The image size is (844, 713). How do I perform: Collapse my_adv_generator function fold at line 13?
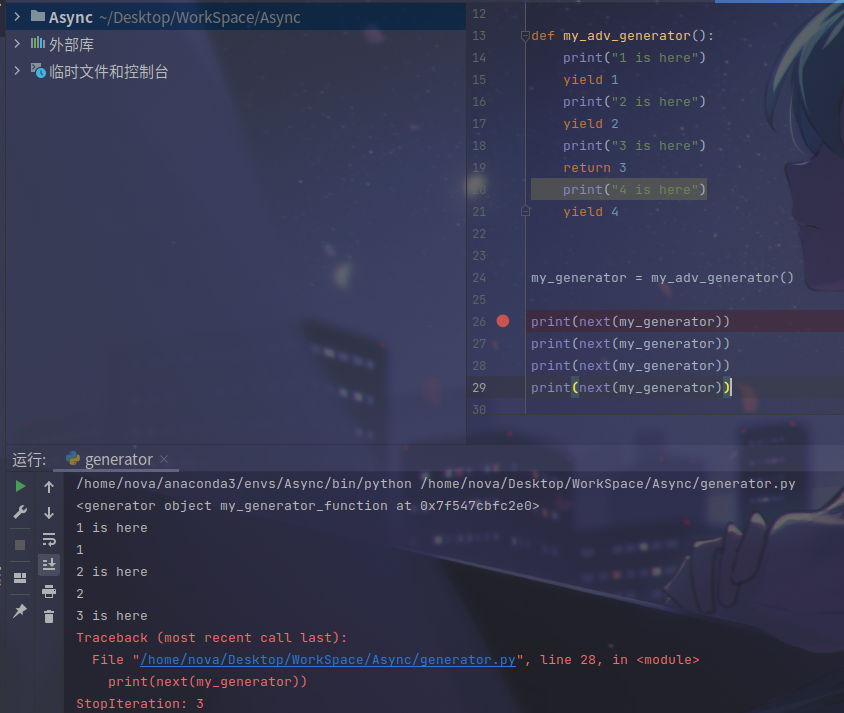click(x=525, y=36)
